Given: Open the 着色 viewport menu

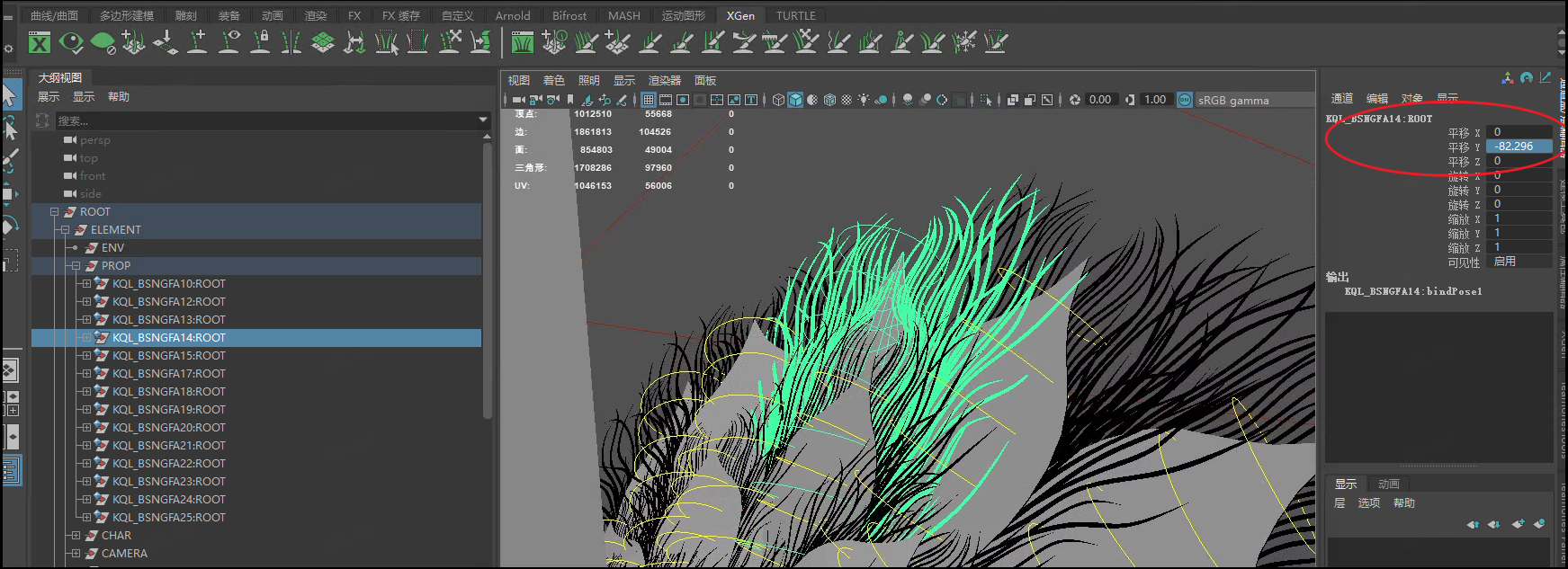Looking at the screenshot, I should point(553,80).
